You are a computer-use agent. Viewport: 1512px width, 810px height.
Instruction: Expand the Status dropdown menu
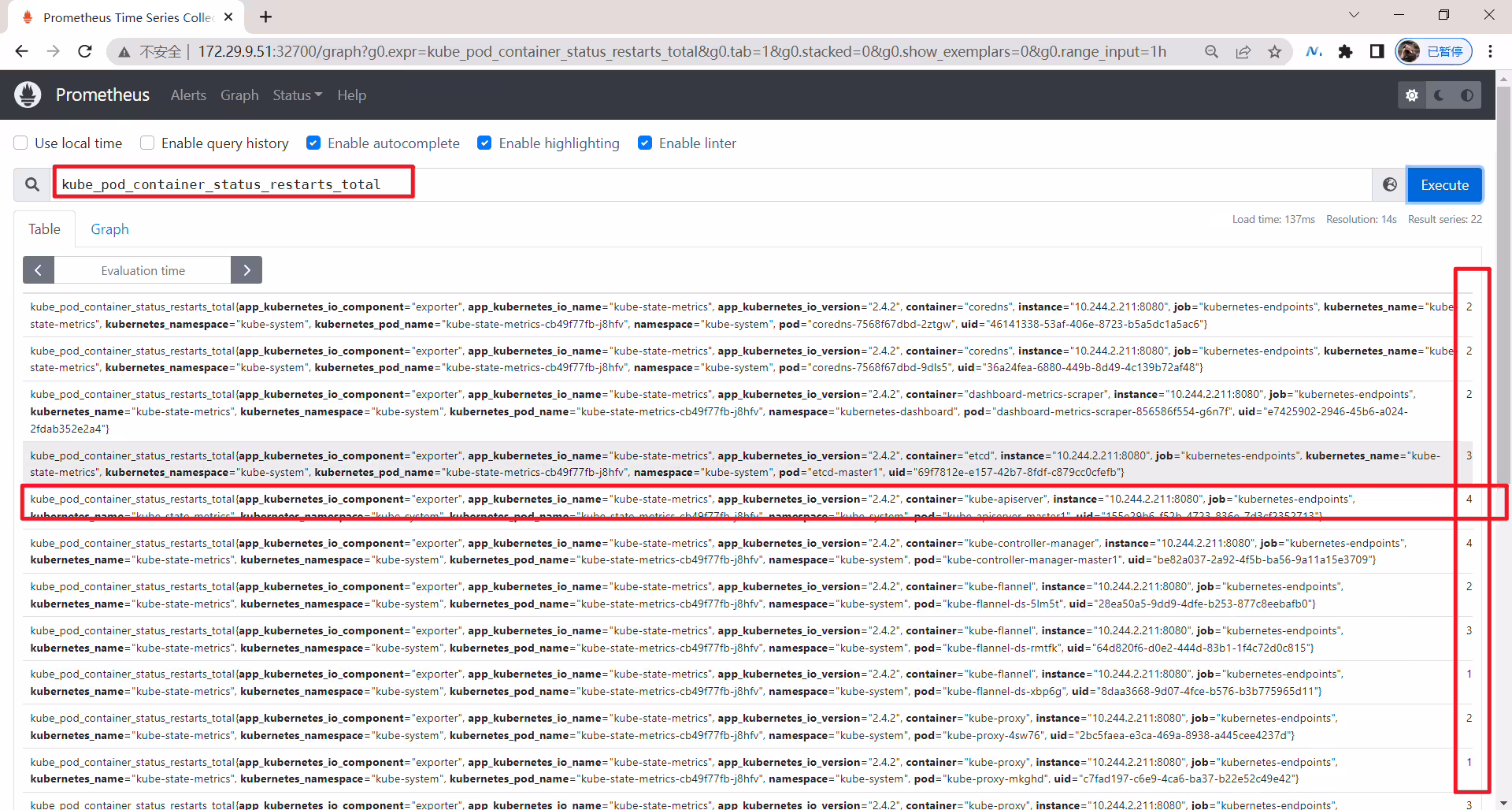click(297, 95)
